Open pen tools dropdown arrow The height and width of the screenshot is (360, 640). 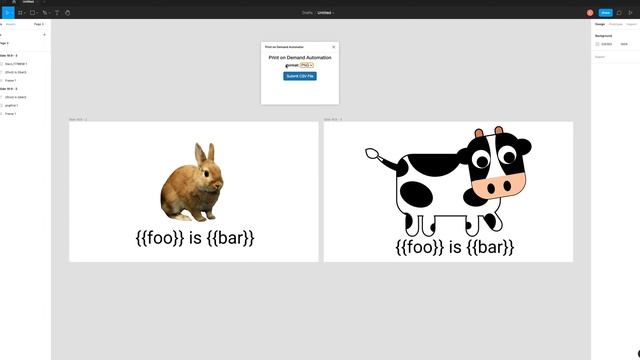click(x=49, y=13)
